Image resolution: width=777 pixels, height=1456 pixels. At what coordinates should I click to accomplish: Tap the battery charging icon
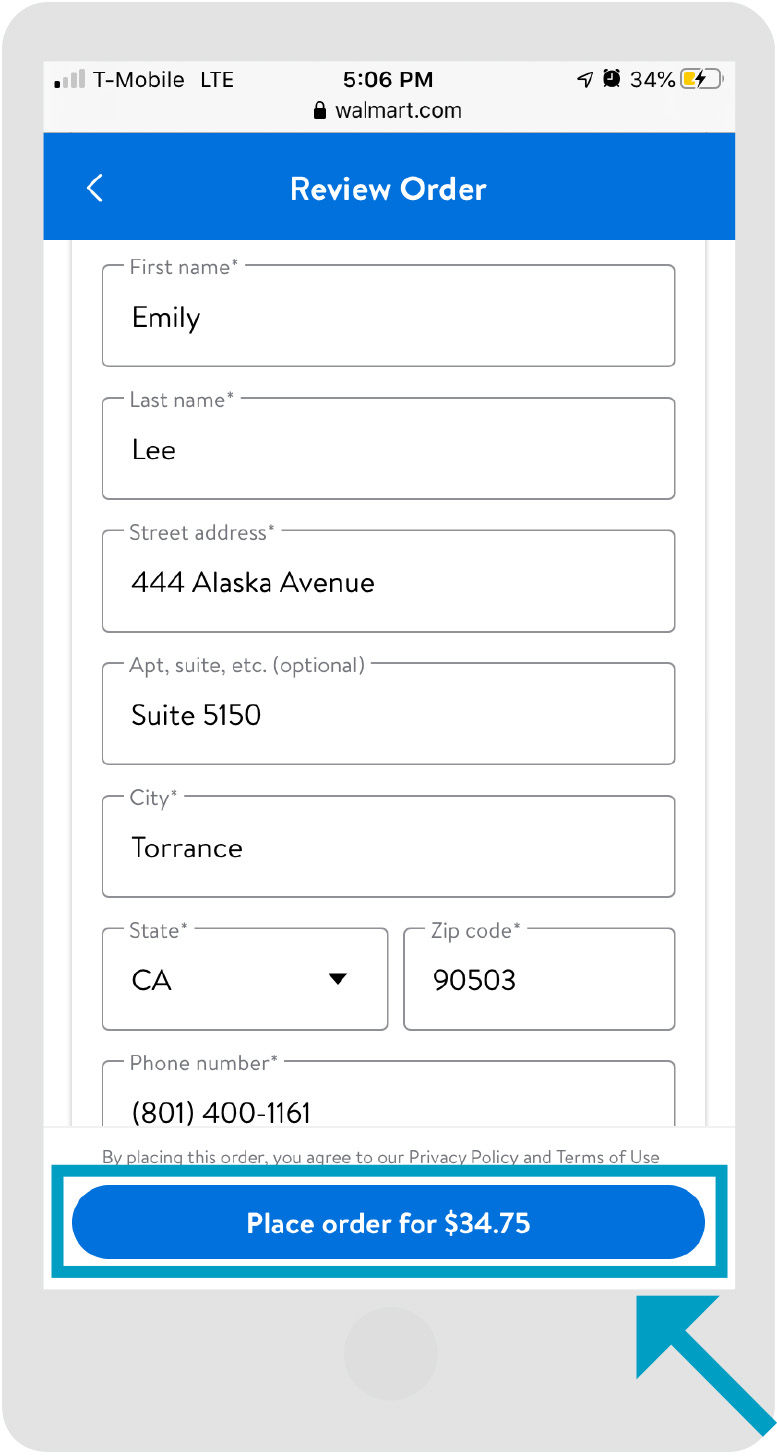(x=702, y=79)
